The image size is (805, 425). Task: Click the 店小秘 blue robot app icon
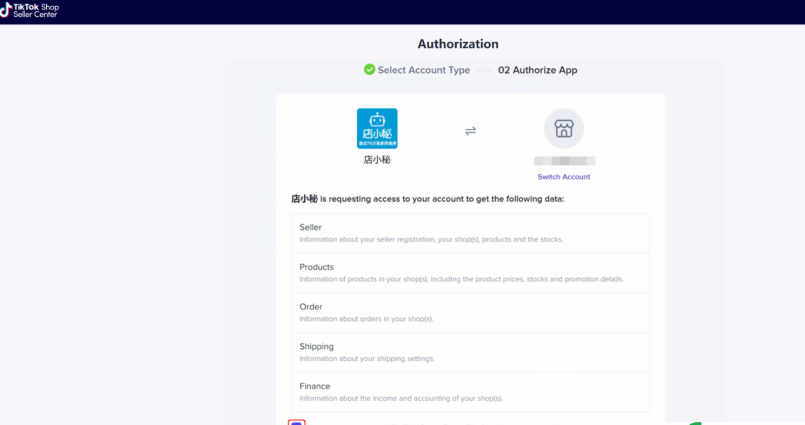click(x=377, y=128)
